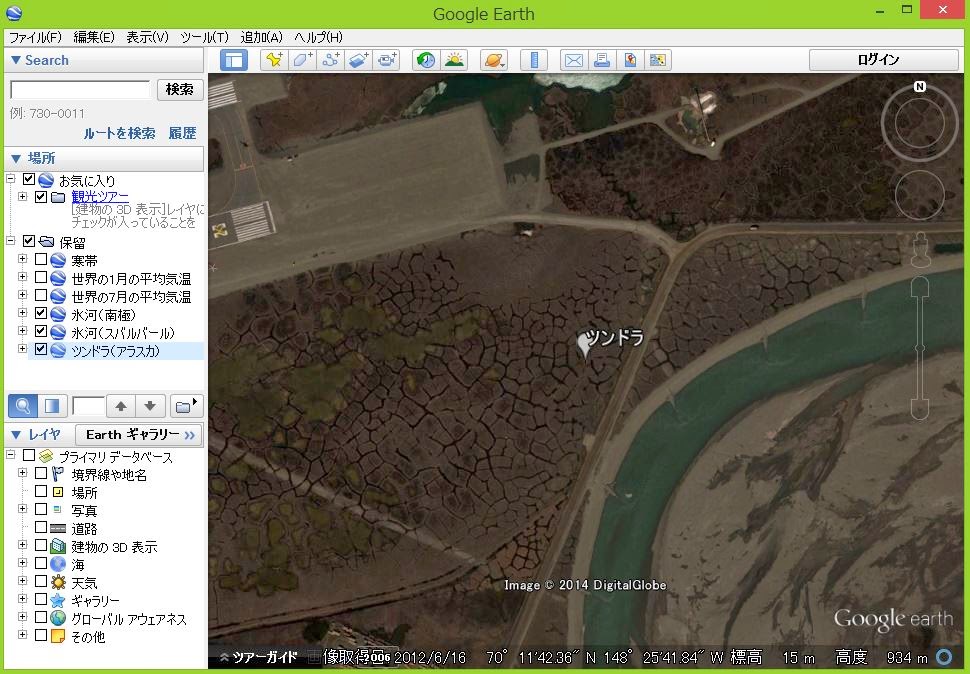The width and height of the screenshot is (970, 674).
Task: Record a tour with the camera icon
Action: [x=387, y=60]
